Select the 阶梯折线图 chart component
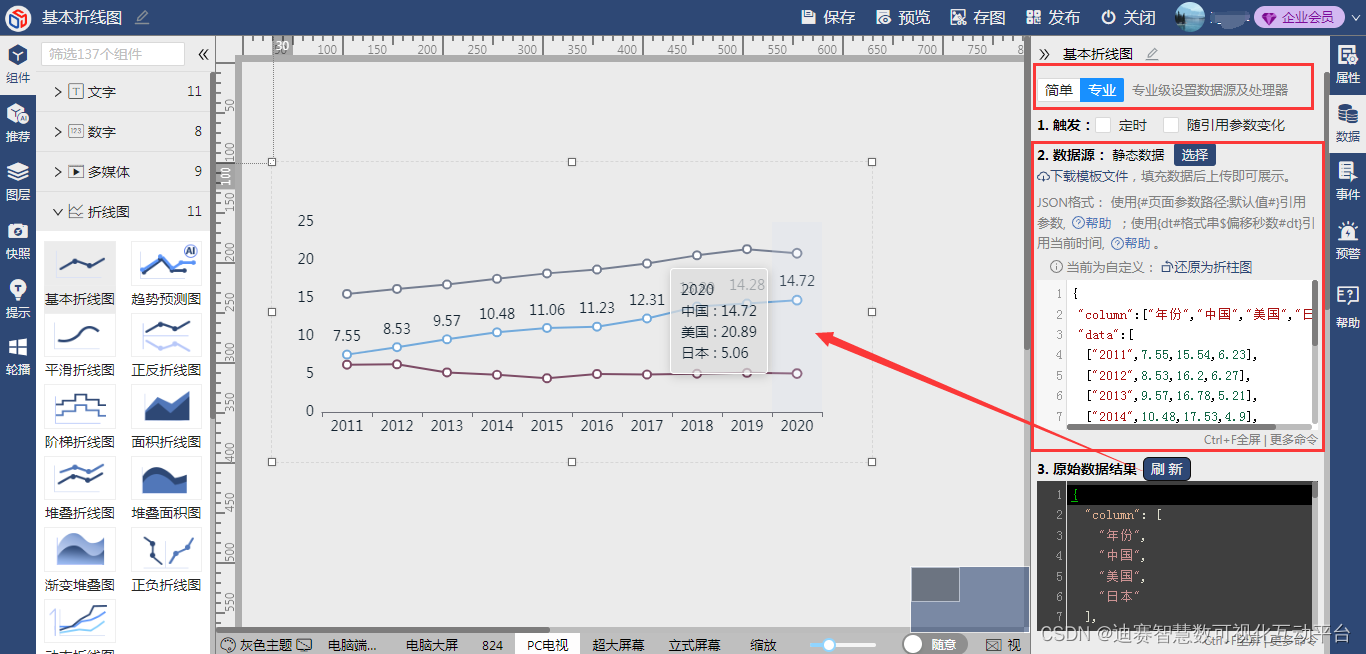1366x654 pixels. click(x=80, y=417)
